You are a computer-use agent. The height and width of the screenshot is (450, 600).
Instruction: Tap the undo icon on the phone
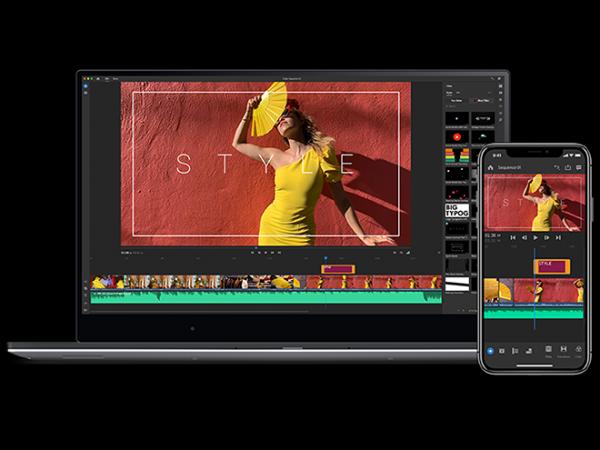click(555, 168)
